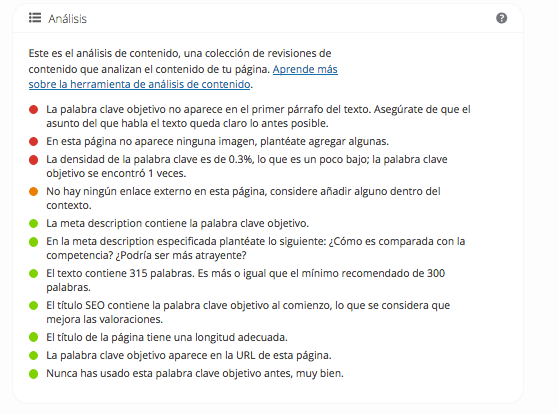The width and height of the screenshot is (559, 414).
Task: Click green bullet for URL keyword result
Action: 34,356
